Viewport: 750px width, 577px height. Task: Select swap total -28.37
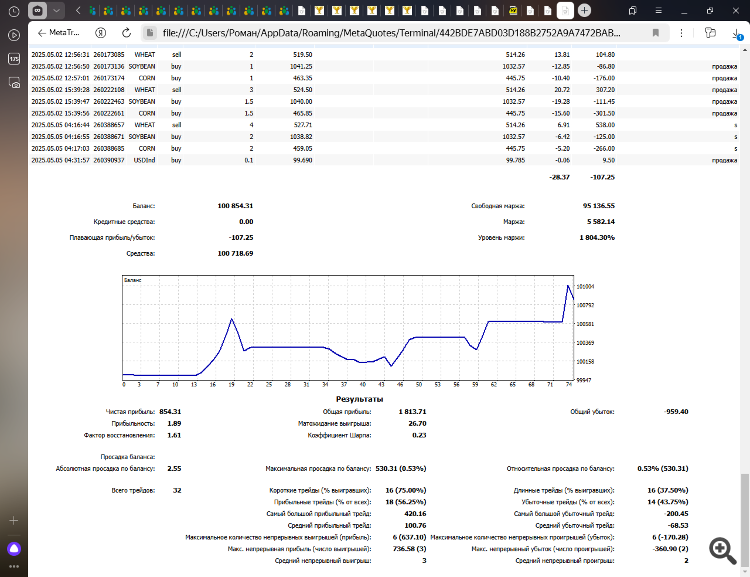click(x=559, y=177)
